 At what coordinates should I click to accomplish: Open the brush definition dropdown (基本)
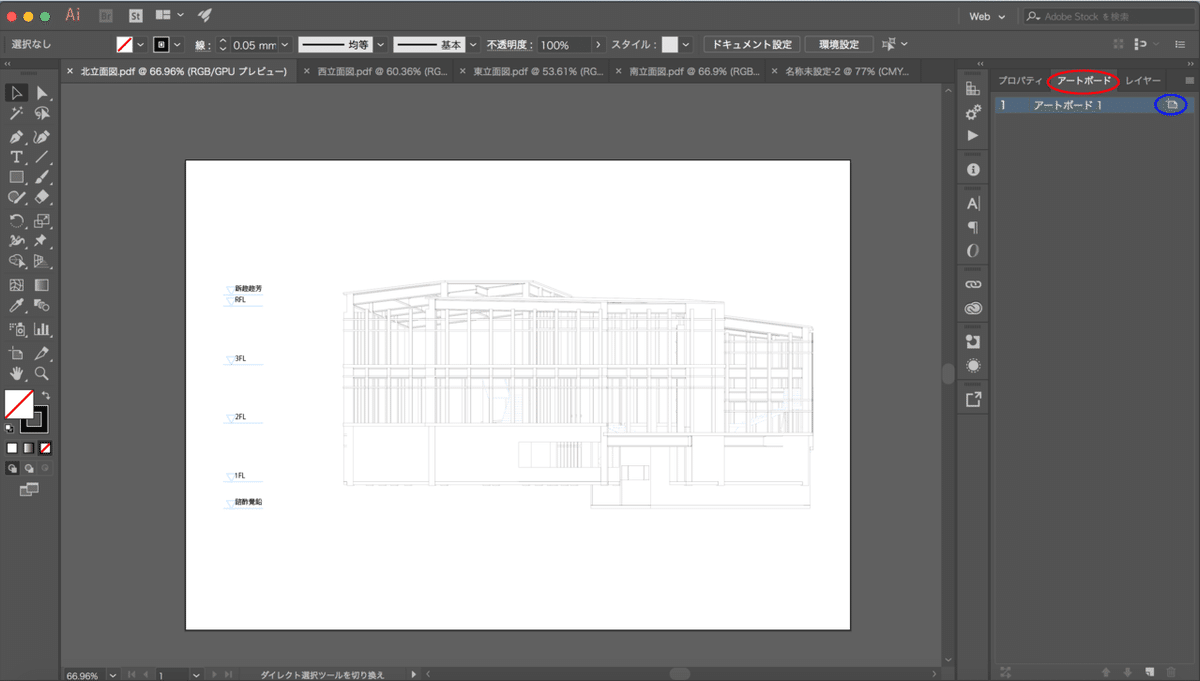(472, 45)
